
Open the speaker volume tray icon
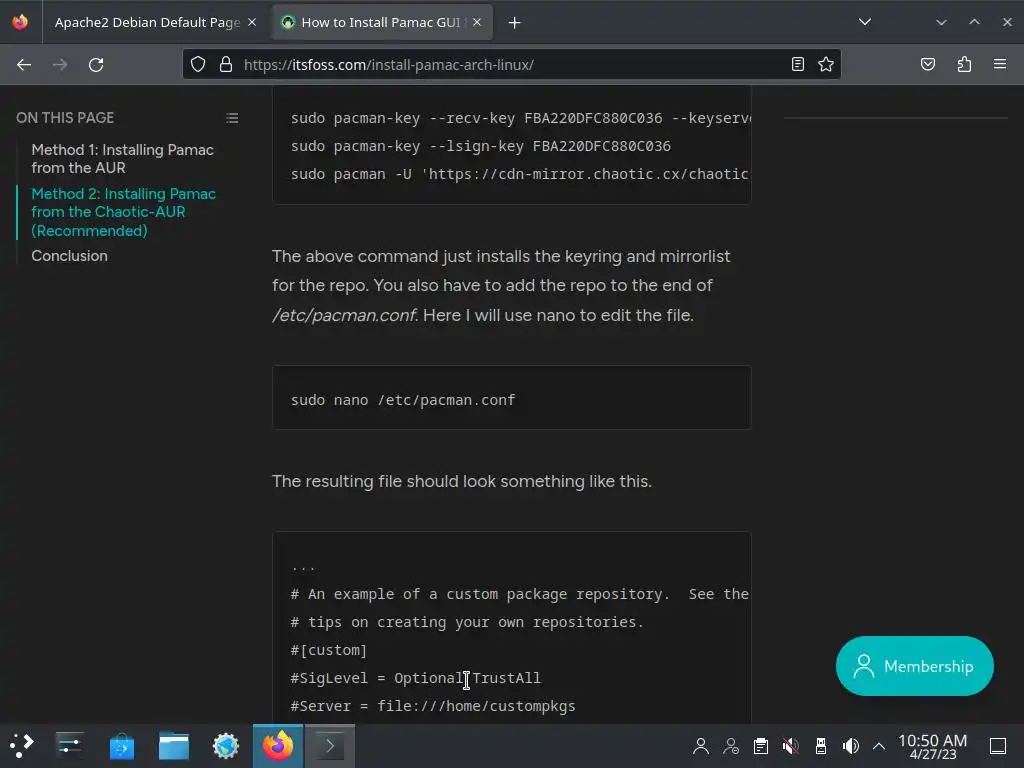pos(850,746)
